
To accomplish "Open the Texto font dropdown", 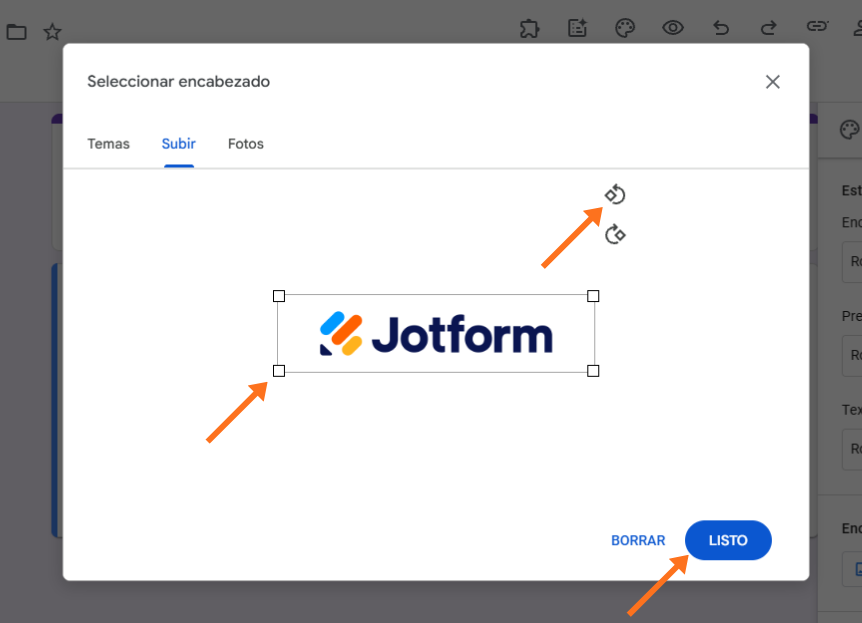I will pyautogui.click(x=854, y=449).
